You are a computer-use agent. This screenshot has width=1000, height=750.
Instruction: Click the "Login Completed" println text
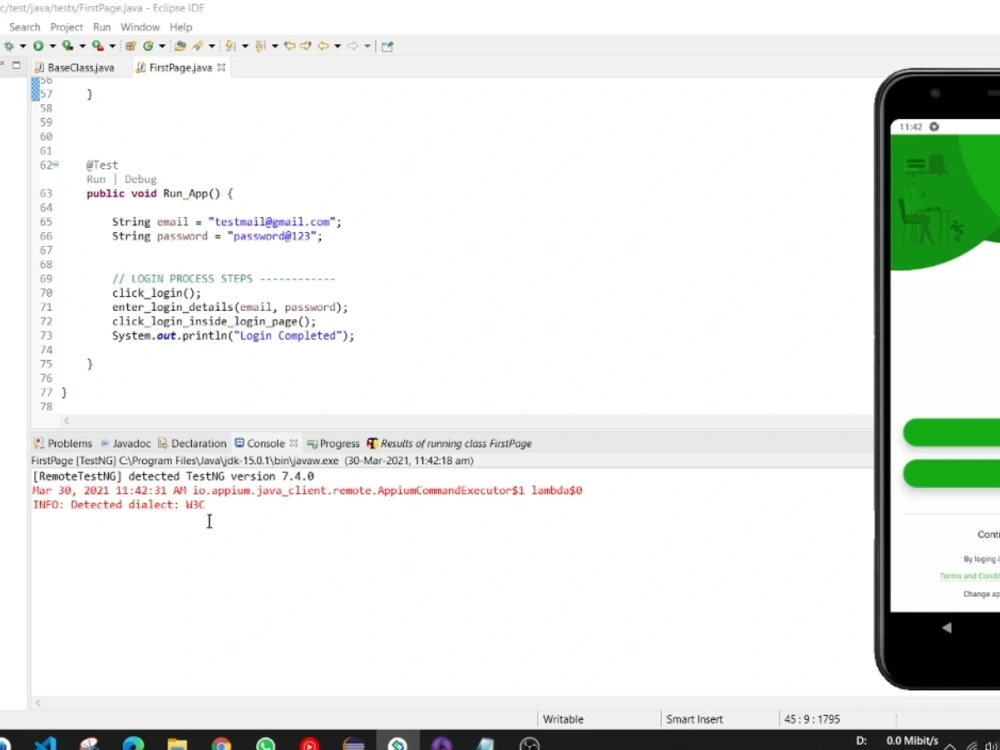(x=288, y=335)
